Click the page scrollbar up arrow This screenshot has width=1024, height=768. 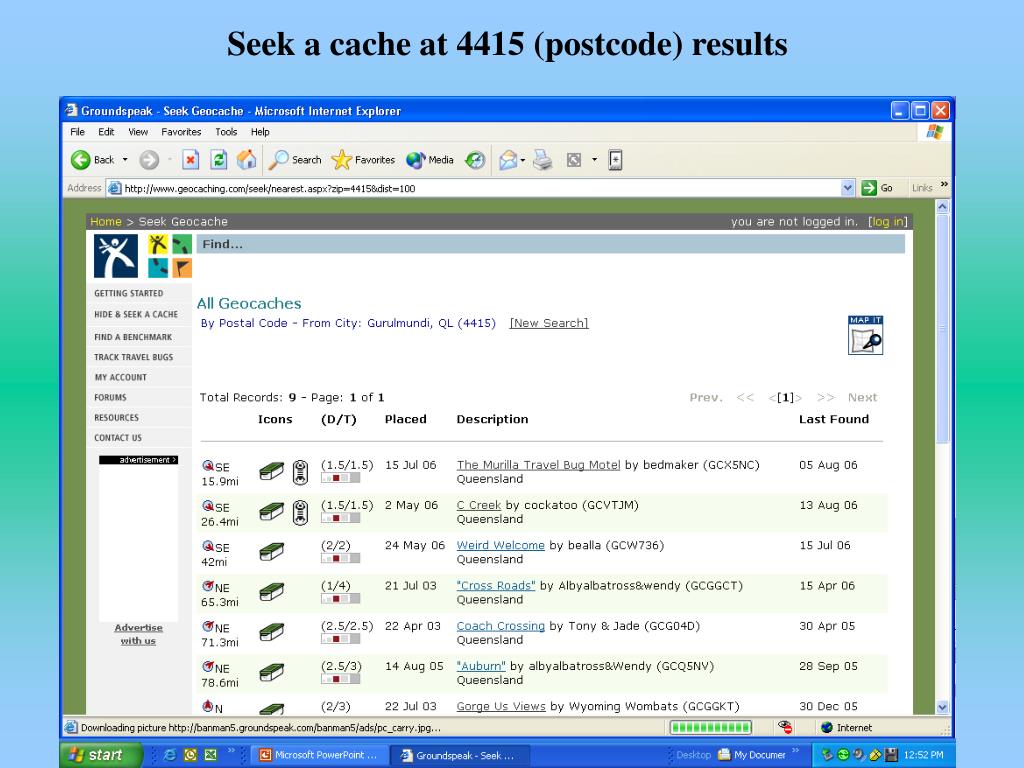942,206
